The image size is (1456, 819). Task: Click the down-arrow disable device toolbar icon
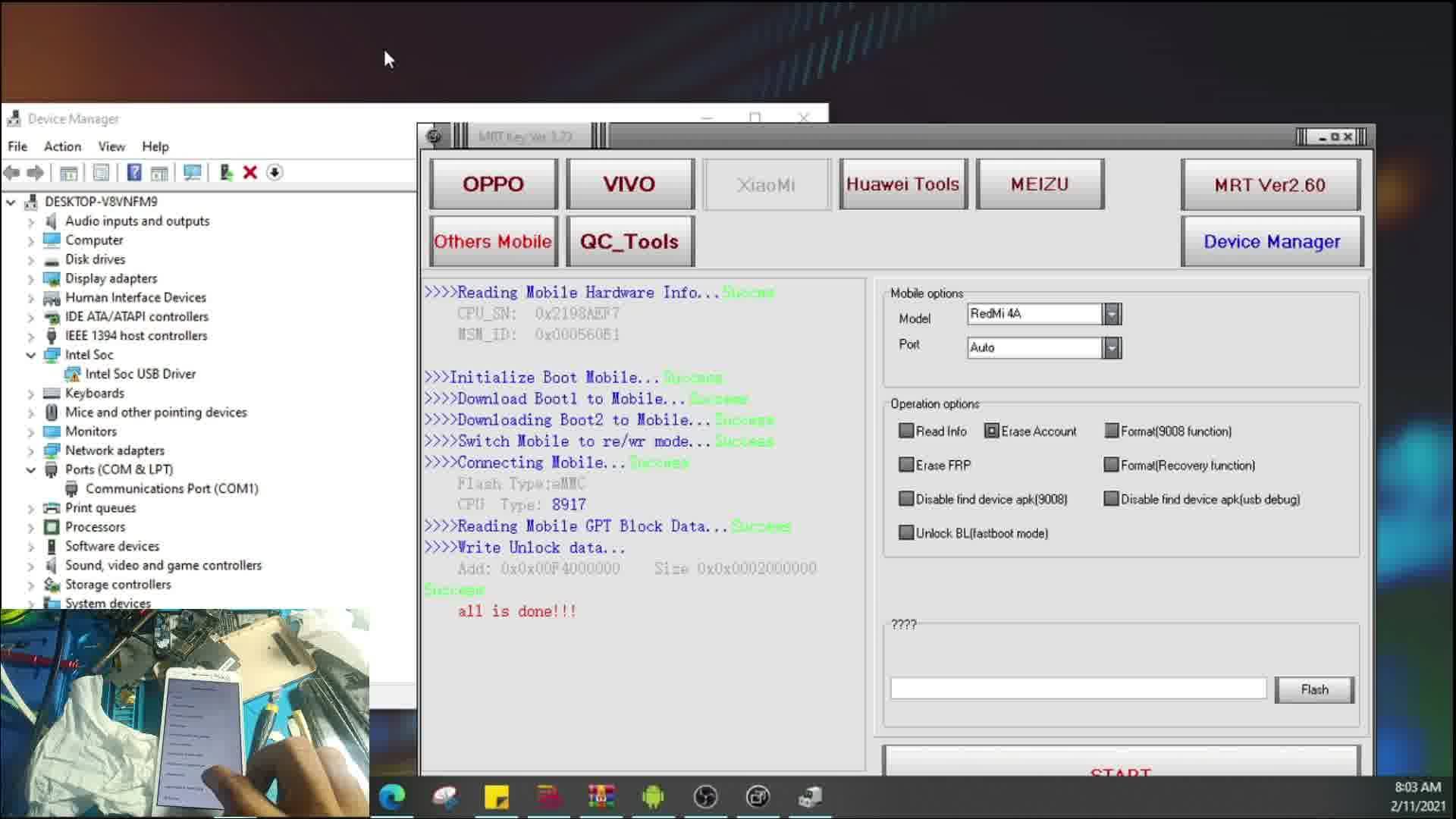click(x=275, y=173)
